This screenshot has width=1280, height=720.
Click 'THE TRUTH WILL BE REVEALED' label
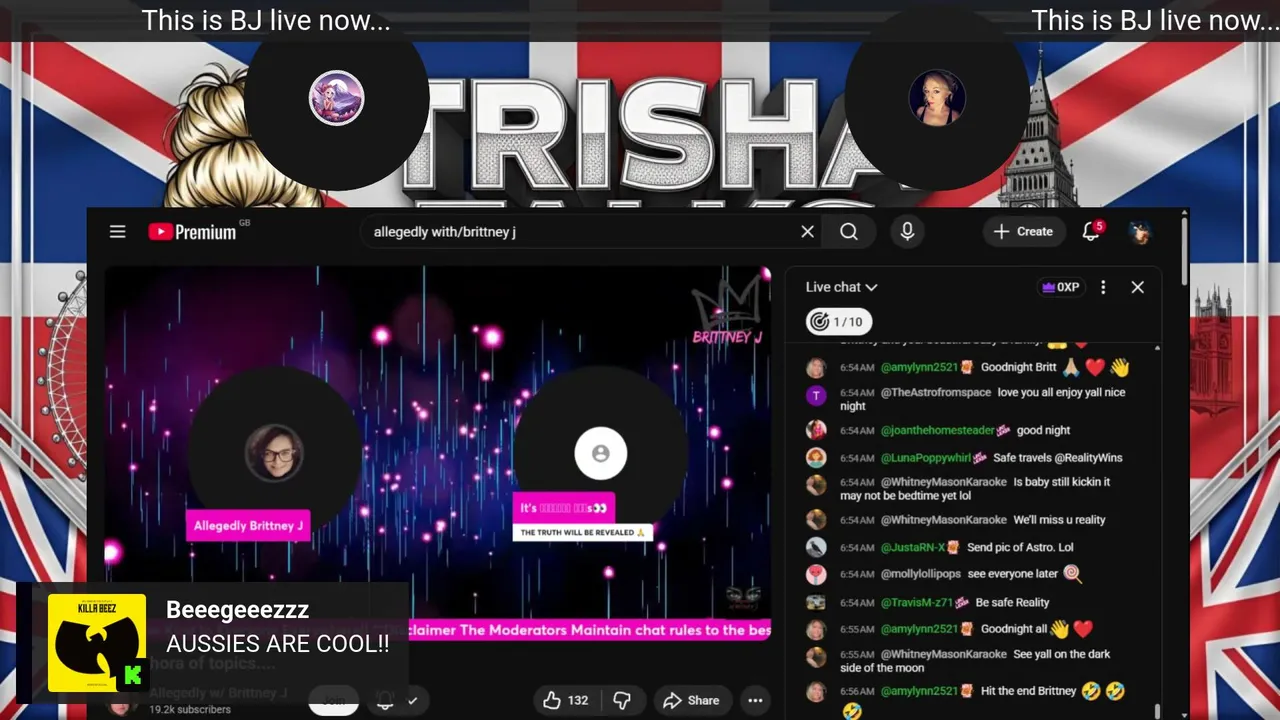coord(583,532)
